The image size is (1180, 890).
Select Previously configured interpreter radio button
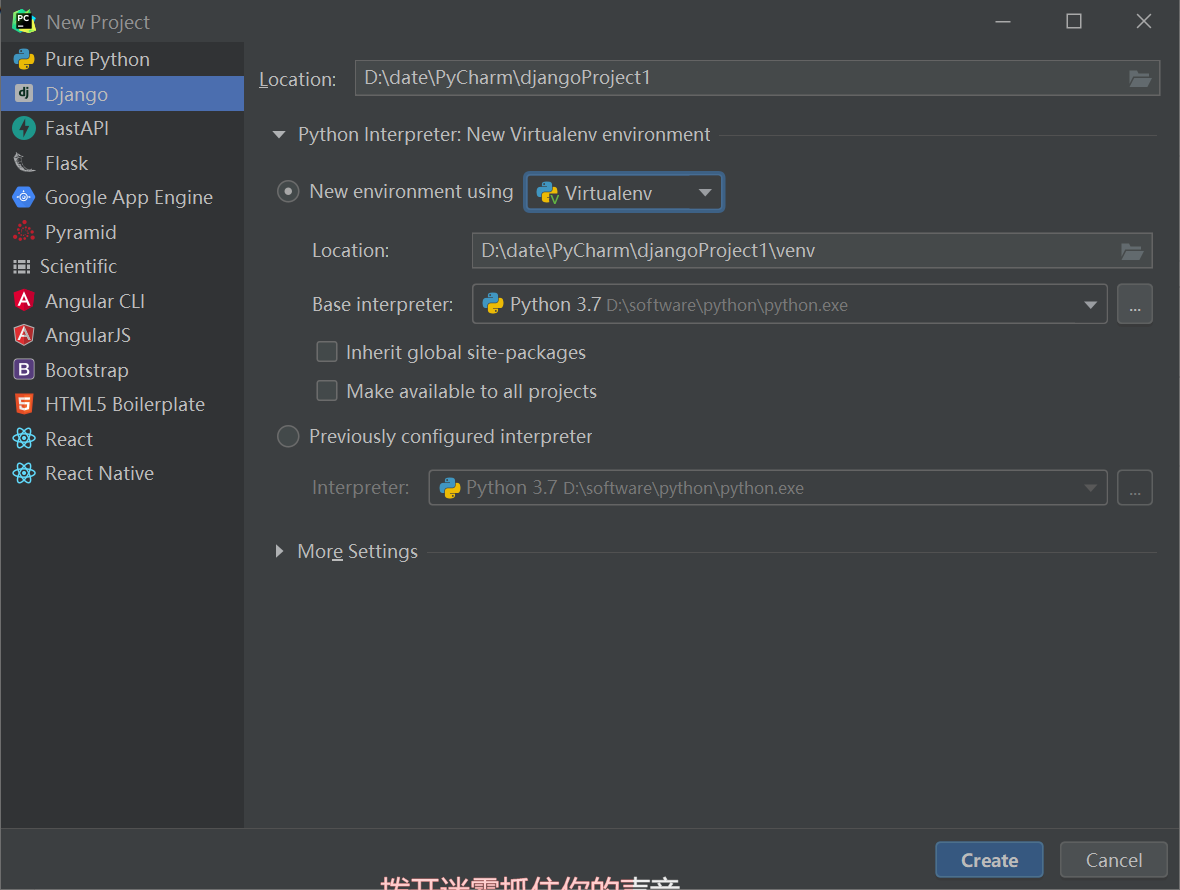pyautogui.click(x=288, y=436)
